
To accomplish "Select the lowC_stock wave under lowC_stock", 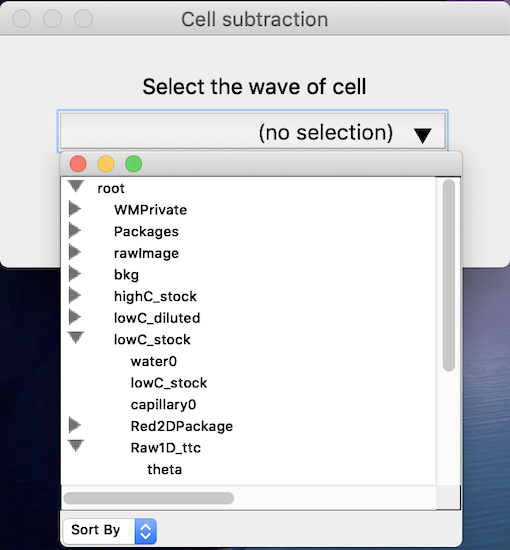I will tap(169, 383).
